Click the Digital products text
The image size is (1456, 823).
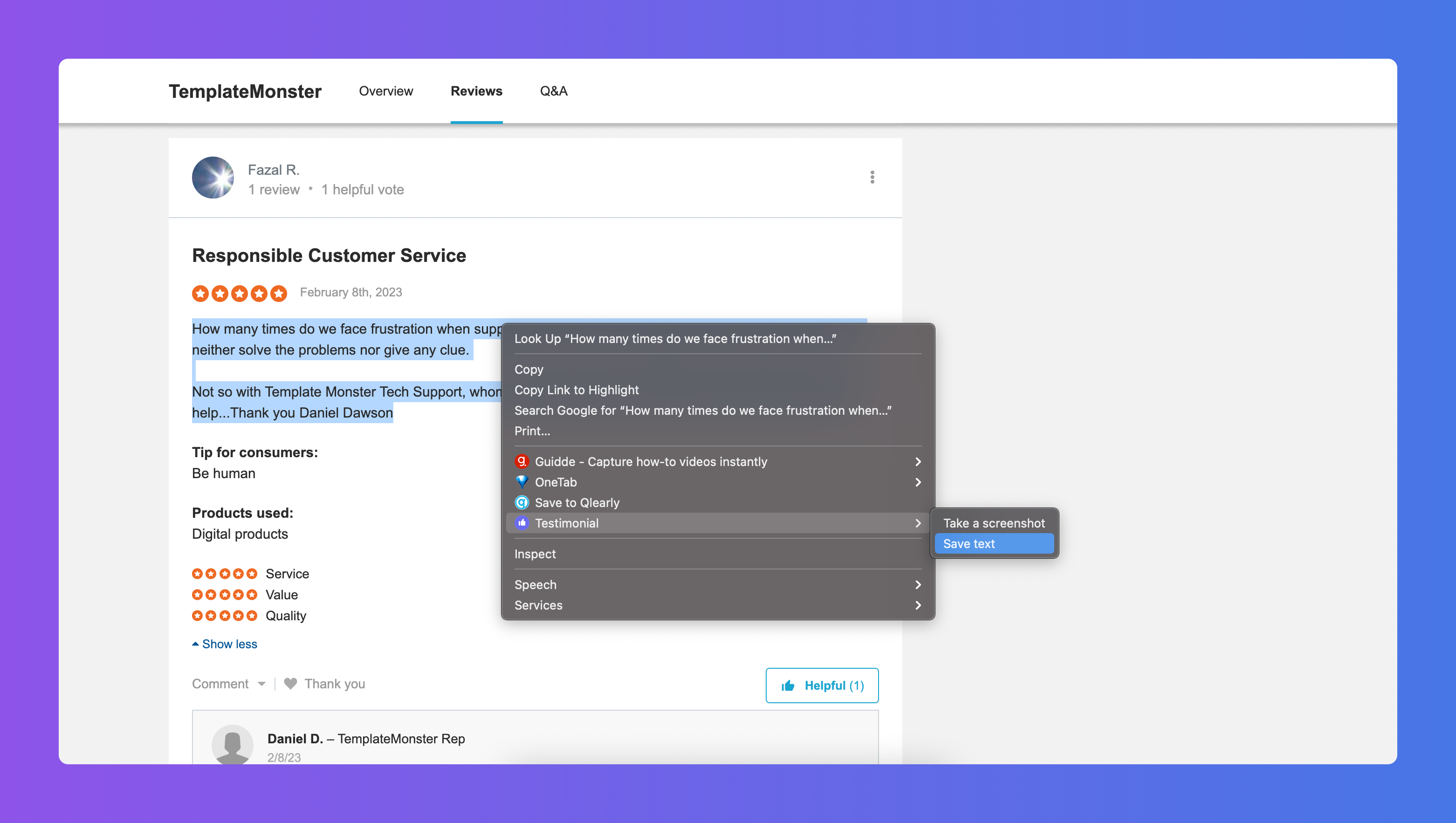(240, 534)
